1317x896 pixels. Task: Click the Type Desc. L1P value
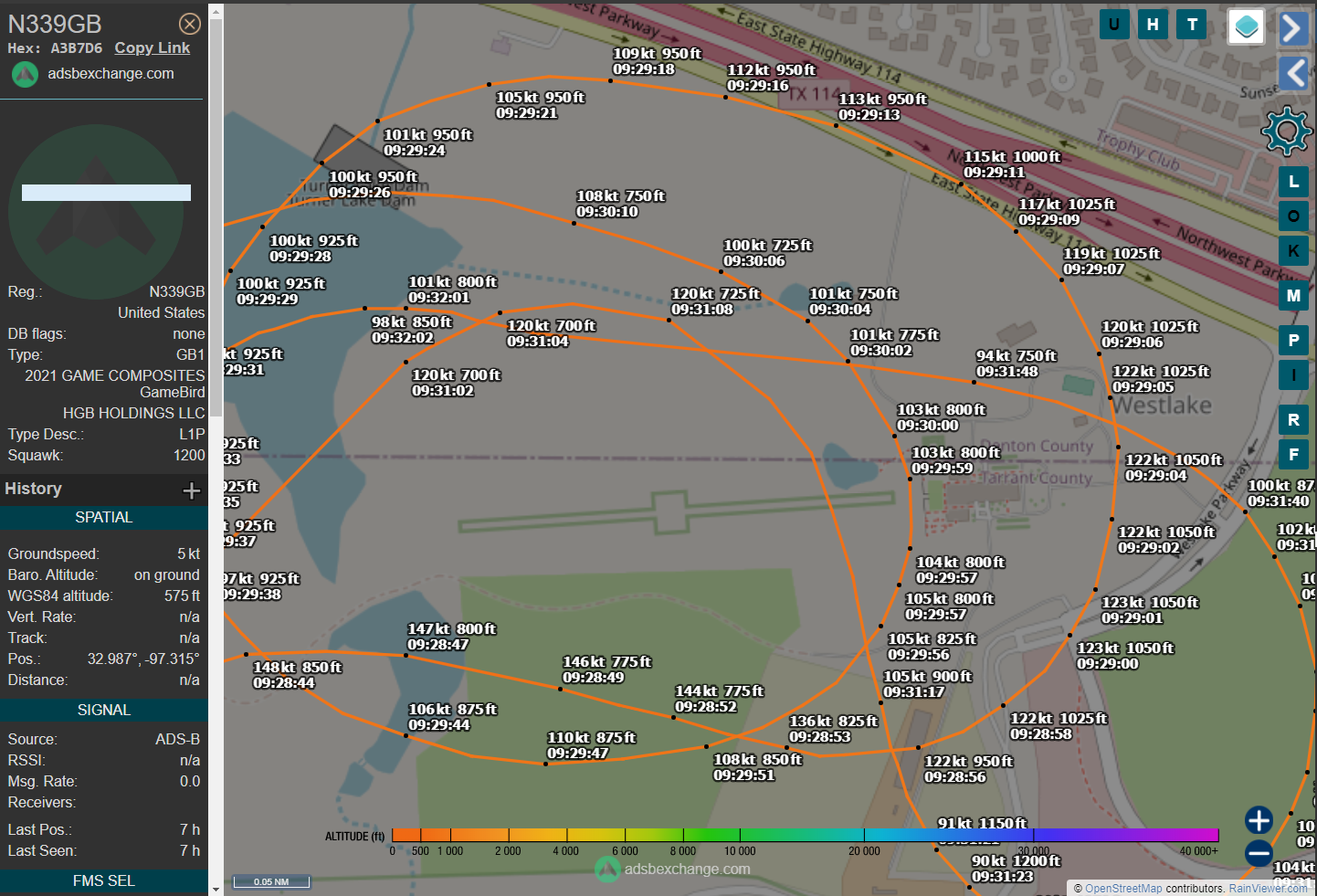tap(192, 434)
